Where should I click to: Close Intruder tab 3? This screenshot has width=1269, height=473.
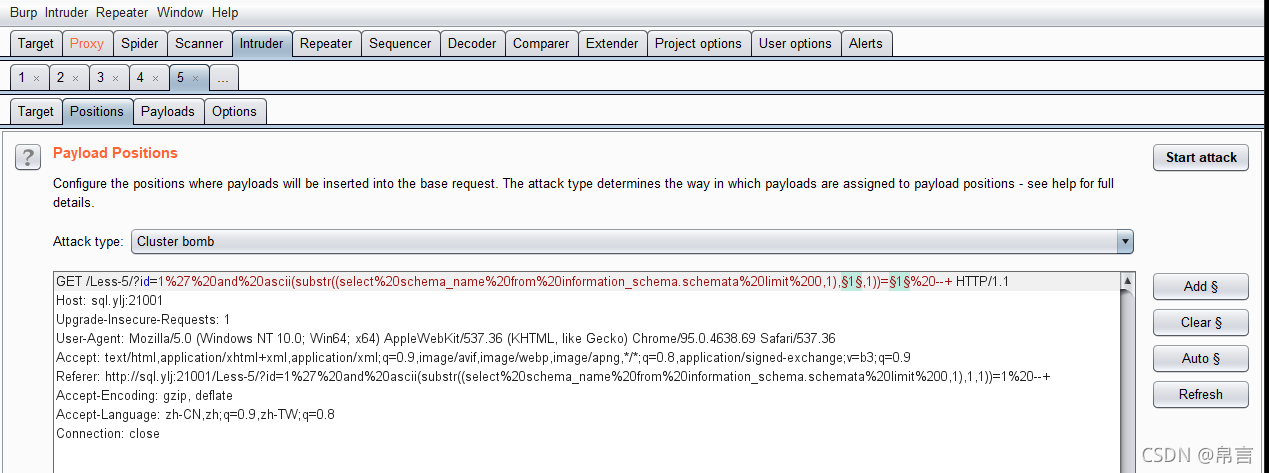pyautogui.click(x=115, y=78)
